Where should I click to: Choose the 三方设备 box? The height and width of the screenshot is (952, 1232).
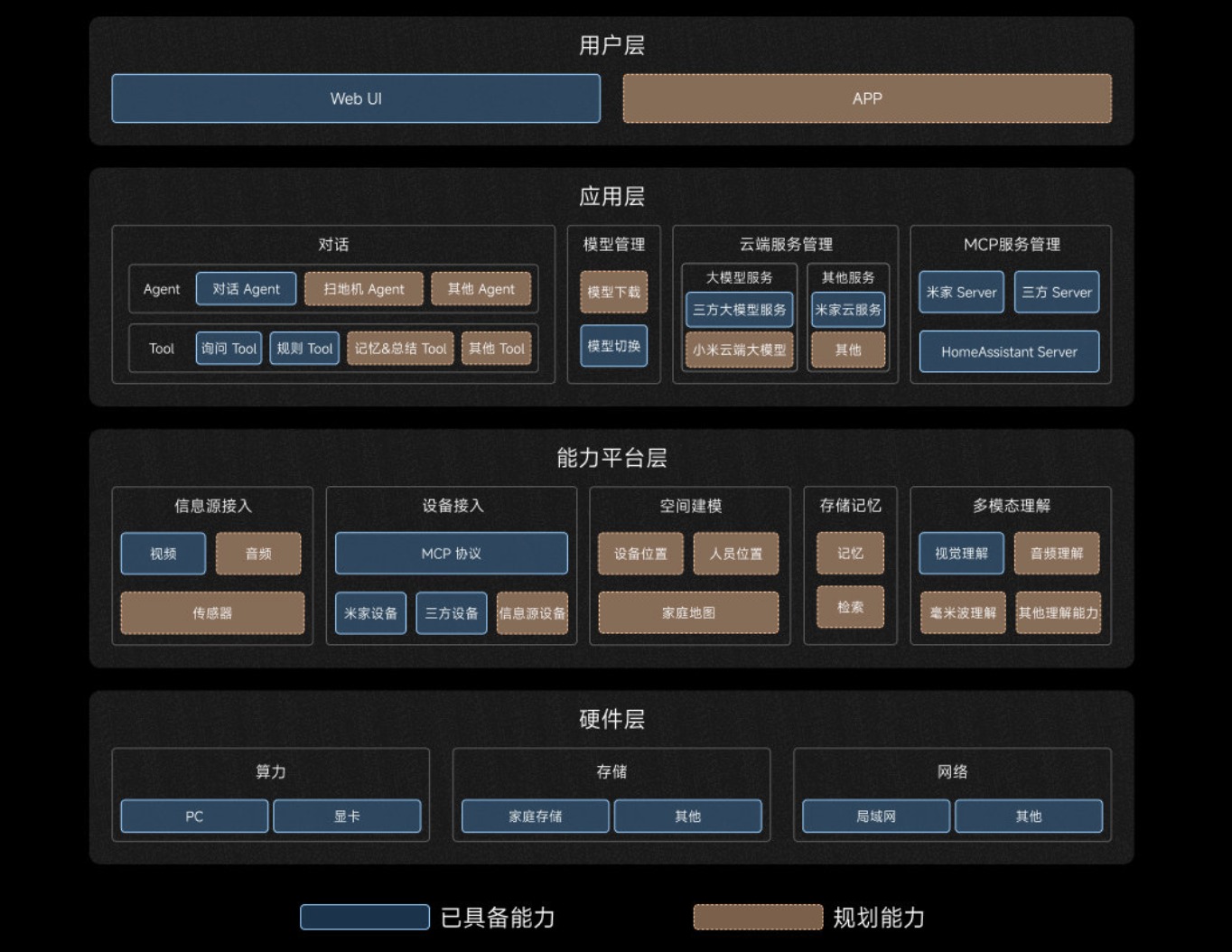pyautogui.click(x=452, y=613)
